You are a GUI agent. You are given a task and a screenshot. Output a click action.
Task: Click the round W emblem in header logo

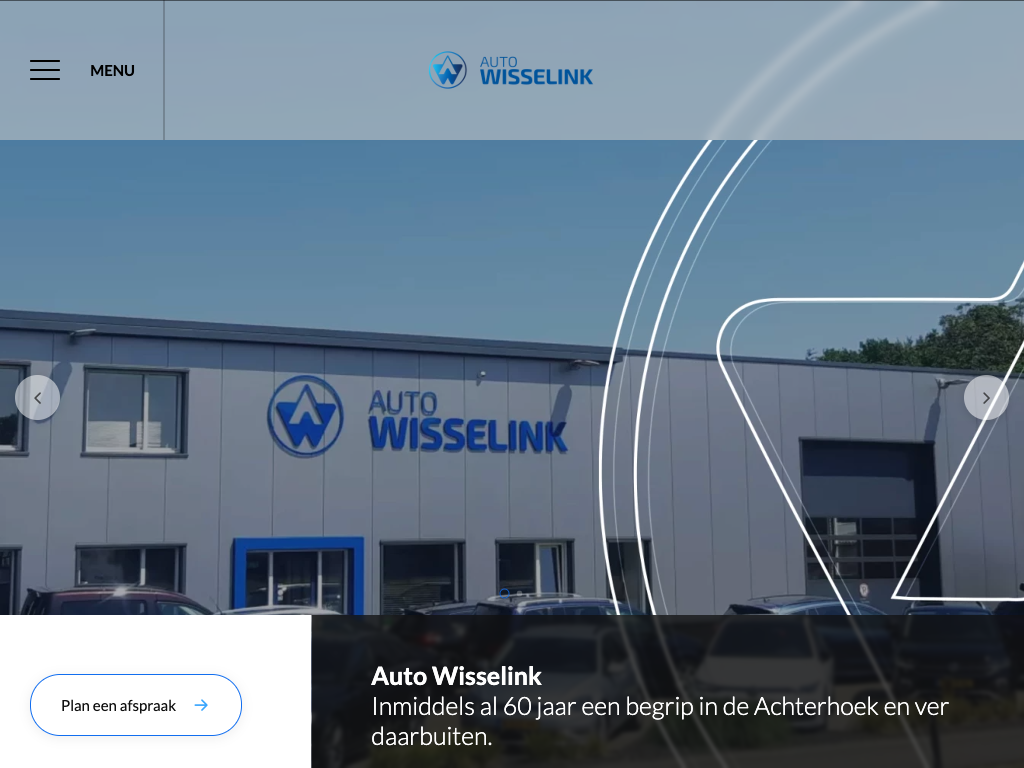point(448,70)
